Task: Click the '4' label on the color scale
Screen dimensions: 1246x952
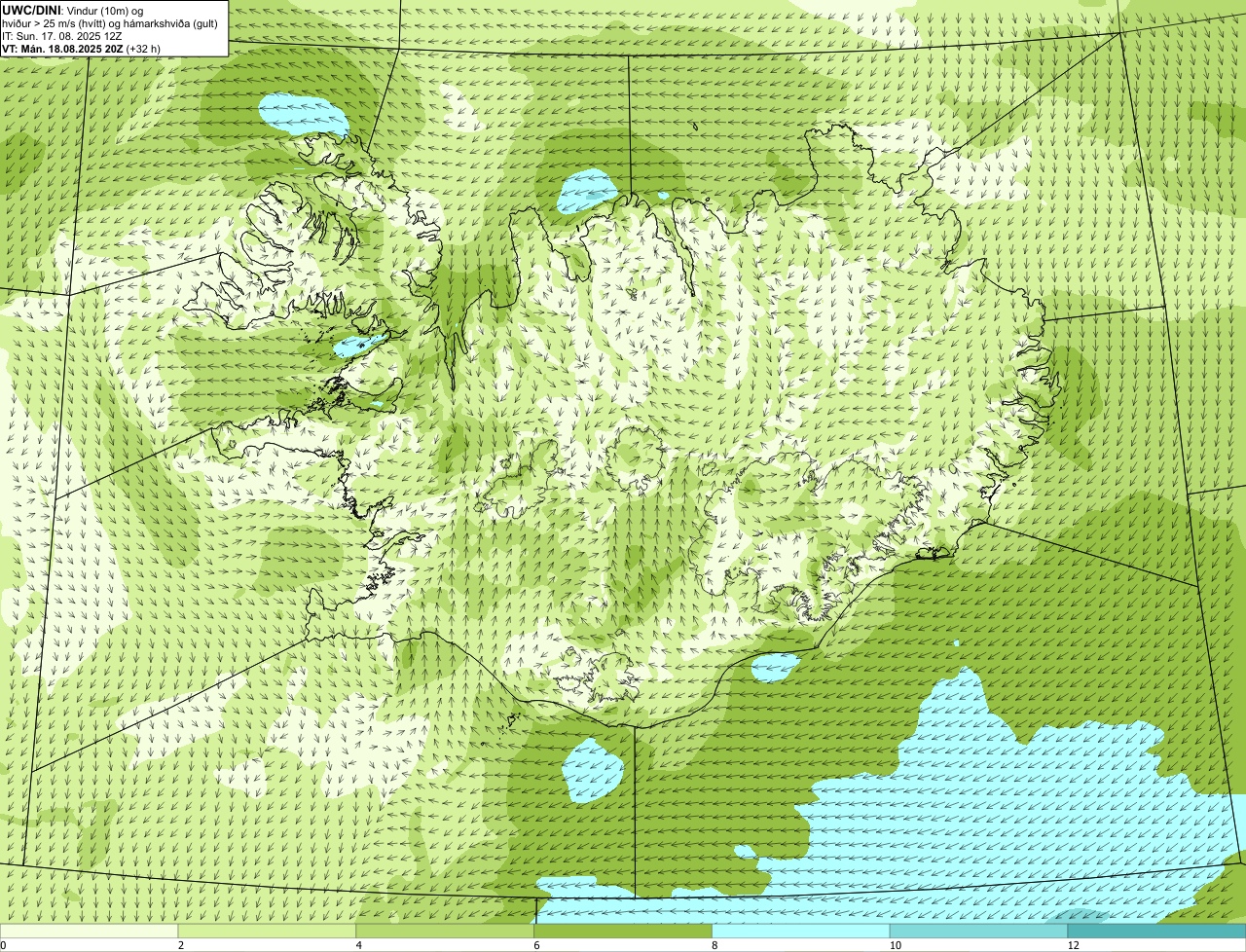Action: (359, 945)
